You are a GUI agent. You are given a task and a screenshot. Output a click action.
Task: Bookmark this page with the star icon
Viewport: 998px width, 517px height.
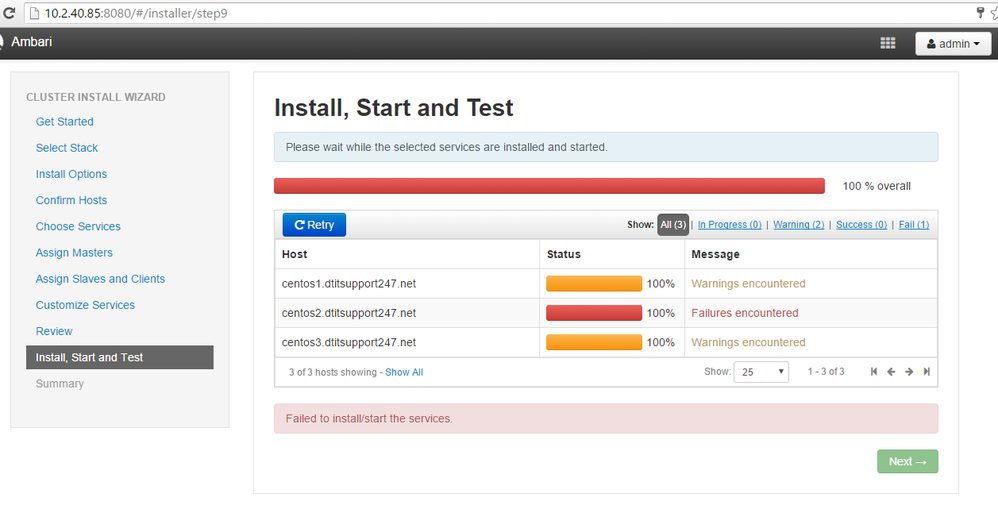tap(993, 13)
